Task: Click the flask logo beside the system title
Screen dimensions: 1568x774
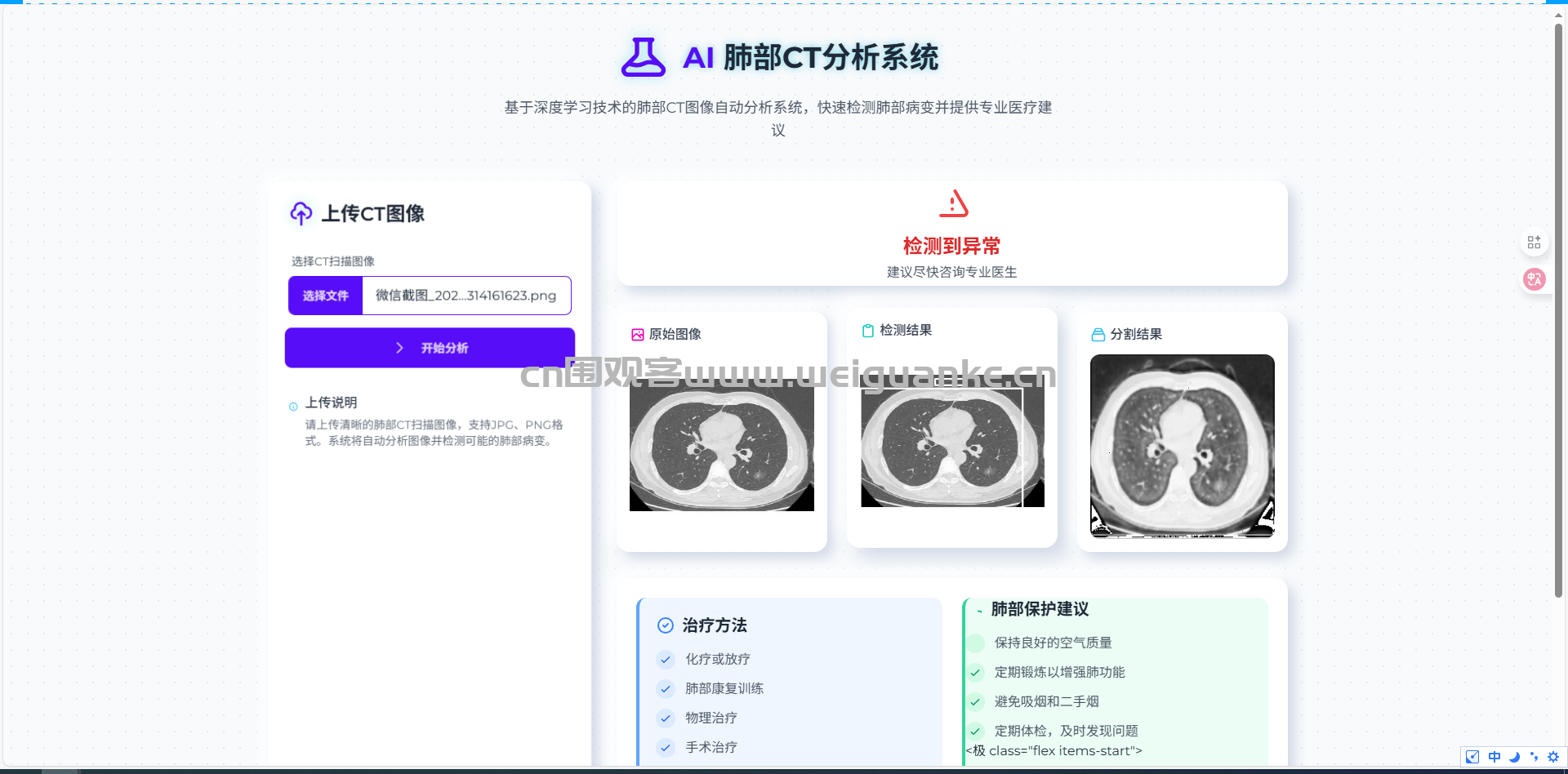Action: coord(644,57)
